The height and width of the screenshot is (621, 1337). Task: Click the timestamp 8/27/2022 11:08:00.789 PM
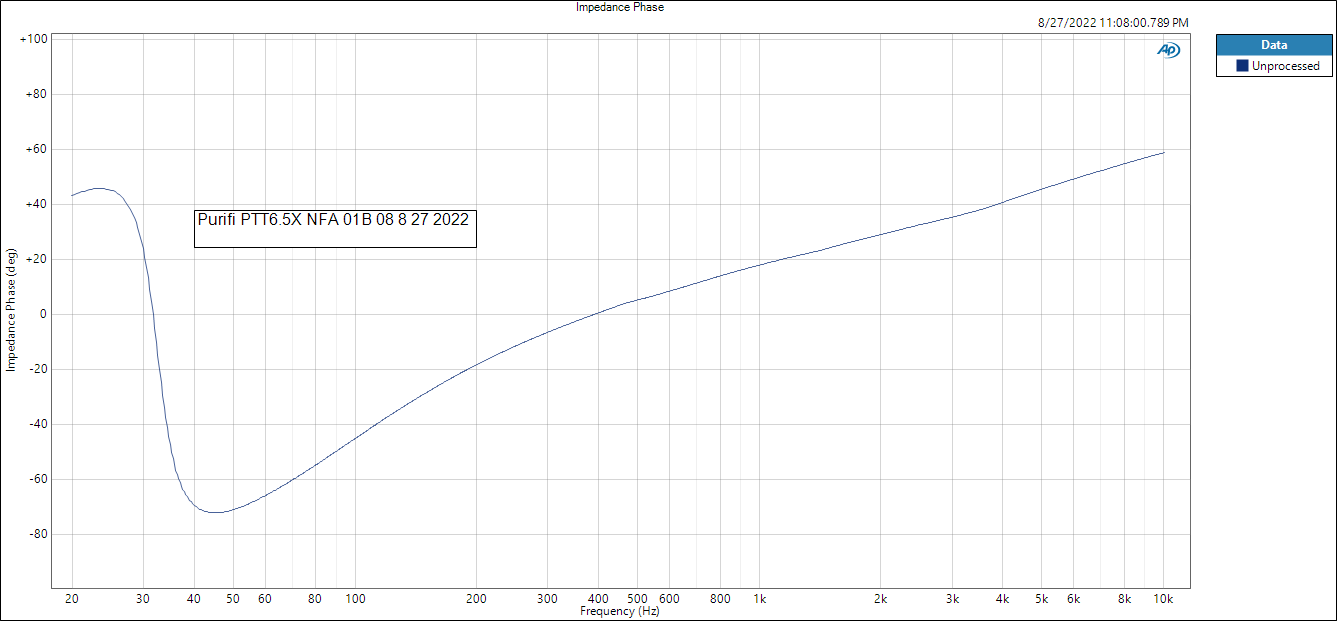coord(1112,22)
